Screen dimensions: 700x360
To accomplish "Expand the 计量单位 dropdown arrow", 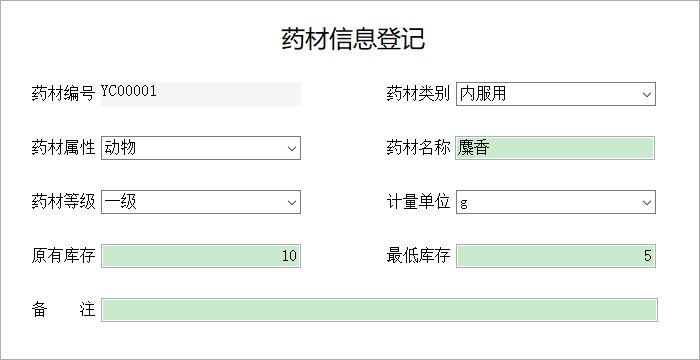I will pos(646,202).
